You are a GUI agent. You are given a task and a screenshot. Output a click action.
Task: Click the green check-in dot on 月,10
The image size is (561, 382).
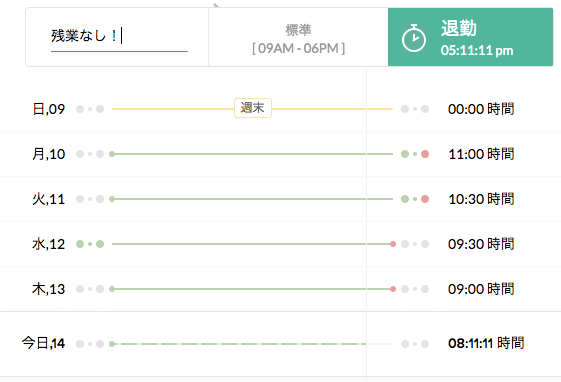click(112, 154)
